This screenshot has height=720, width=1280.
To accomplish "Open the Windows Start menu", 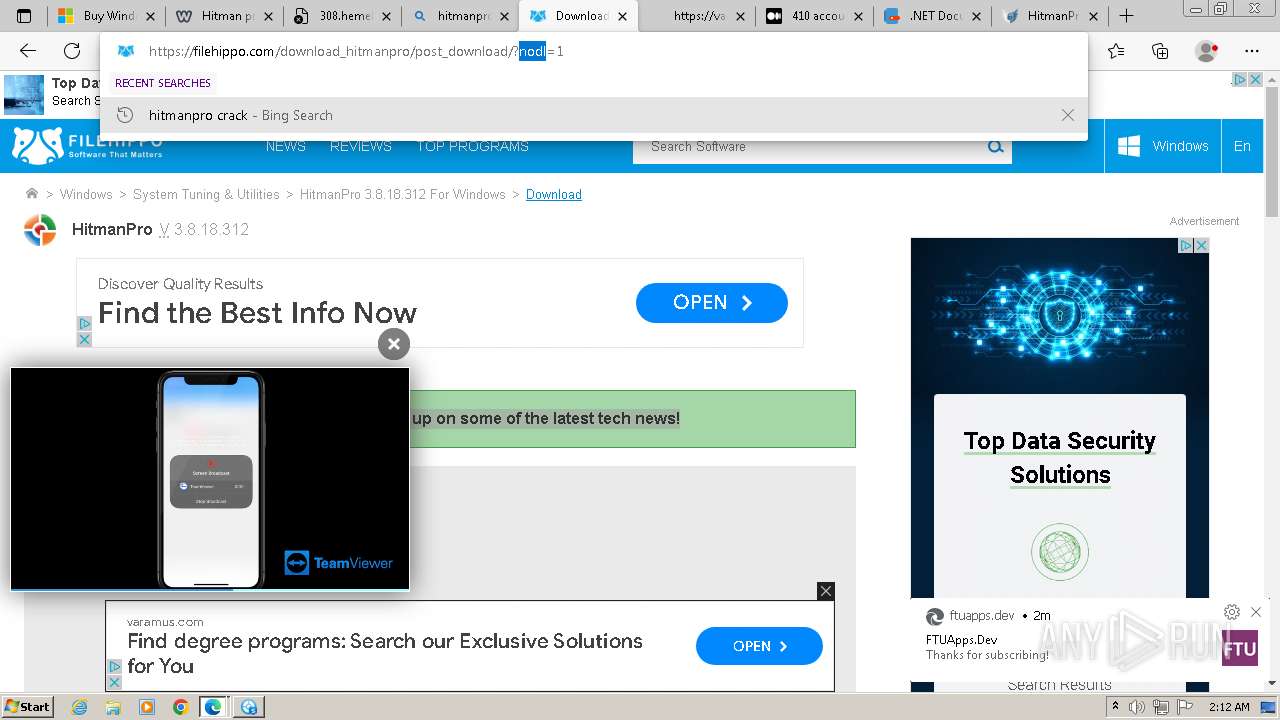I will (28, 706).
